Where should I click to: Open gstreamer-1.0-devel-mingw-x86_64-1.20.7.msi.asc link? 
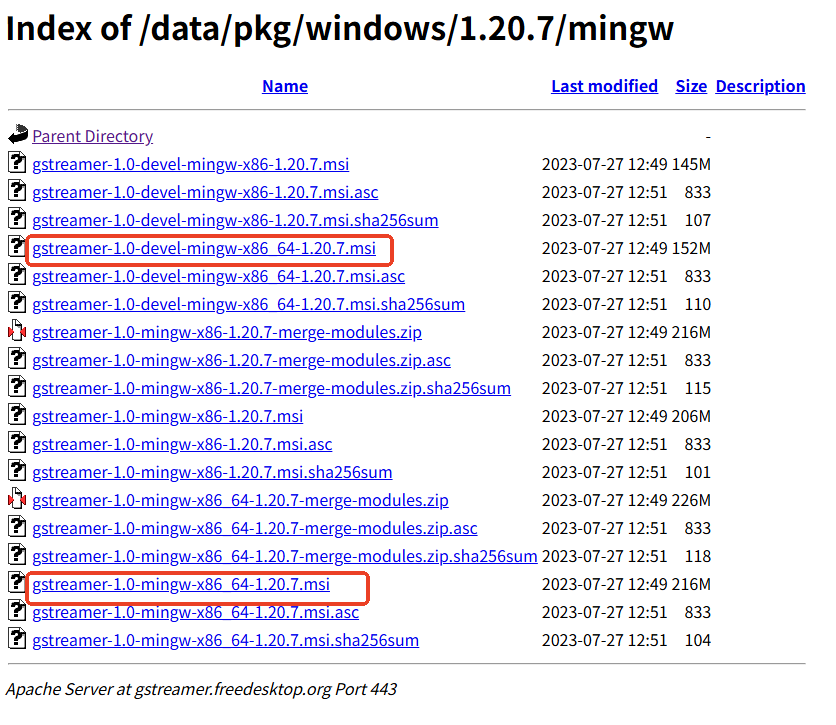pyautogui.click(x=219, y=276)
